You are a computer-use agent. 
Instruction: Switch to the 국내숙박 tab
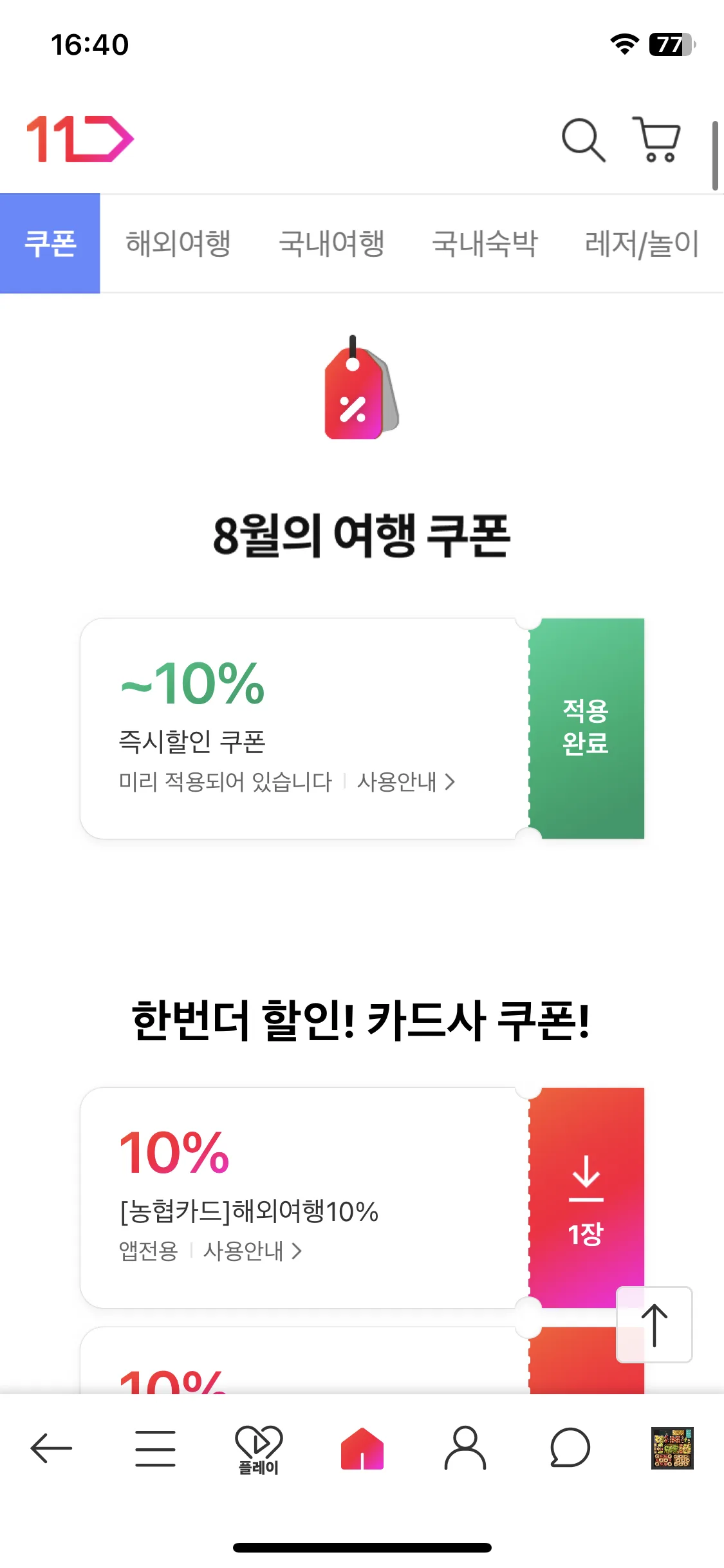pos(485,243)
